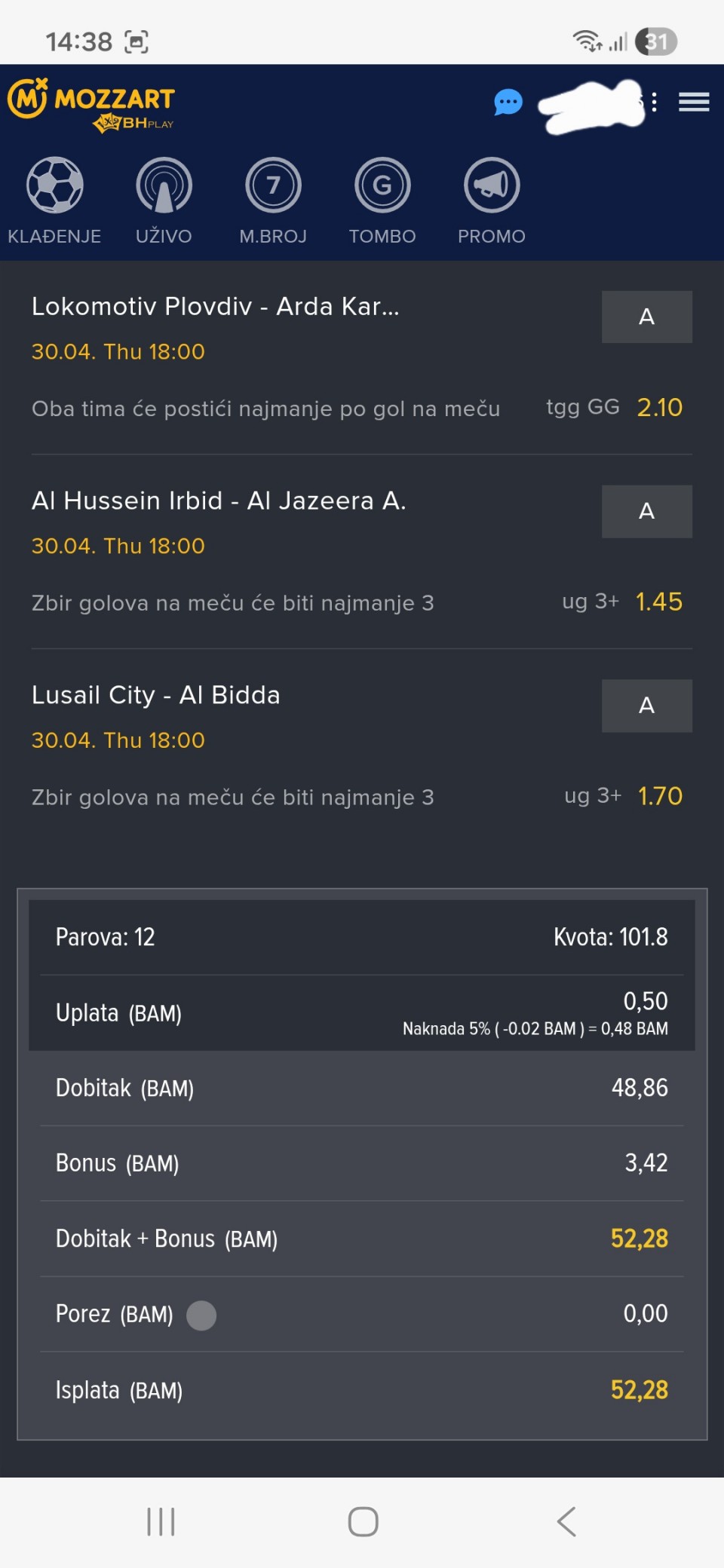Open the Uživo live betting icon

pos(164,185)
